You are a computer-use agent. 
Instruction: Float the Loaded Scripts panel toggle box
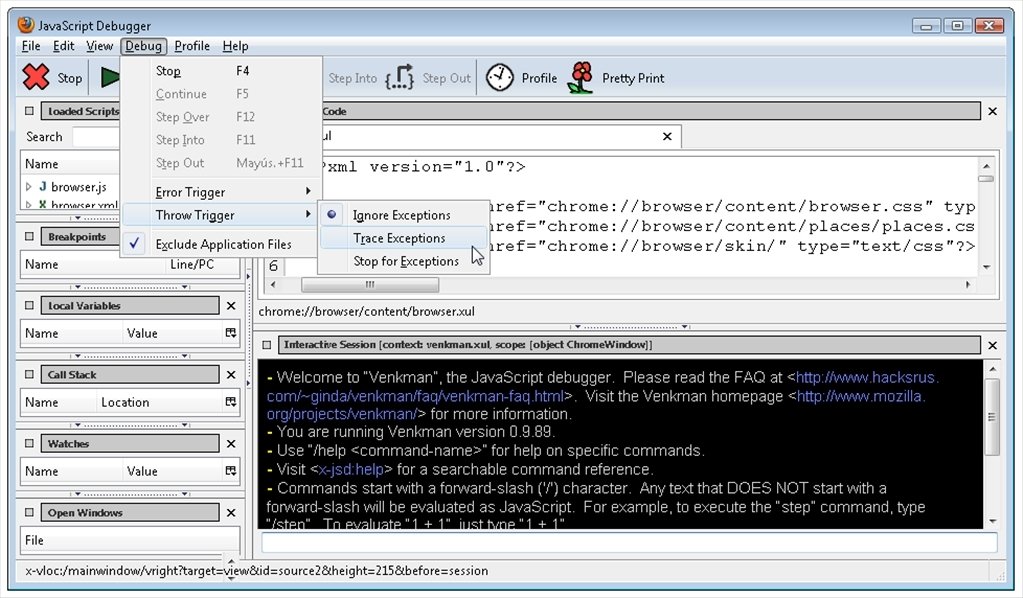[x=29, y=111]
